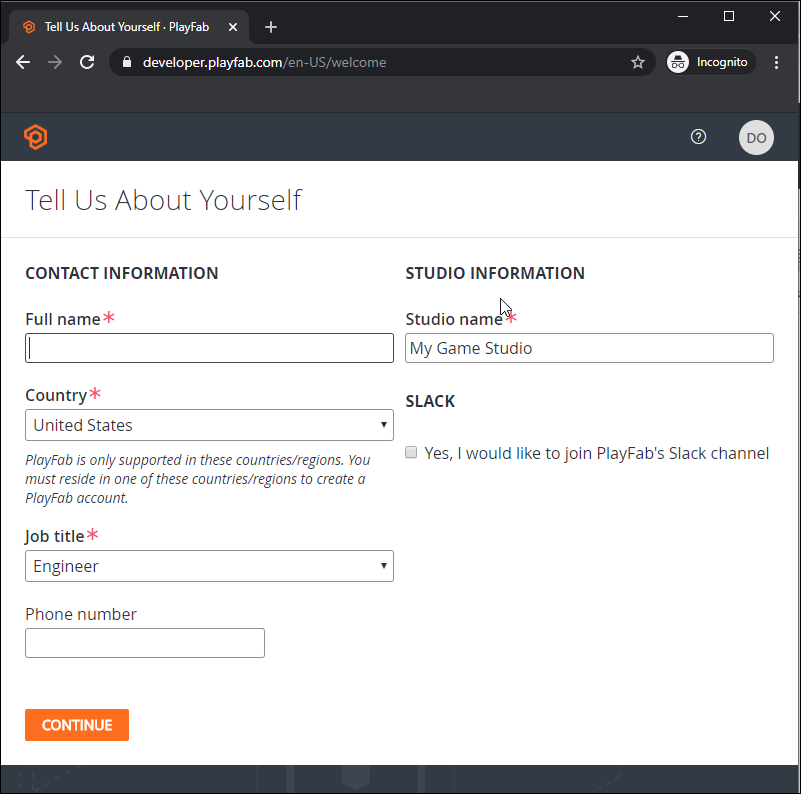Open Chrome three-dot menu
The image size is (801, 794).
(x=777, y=62)
